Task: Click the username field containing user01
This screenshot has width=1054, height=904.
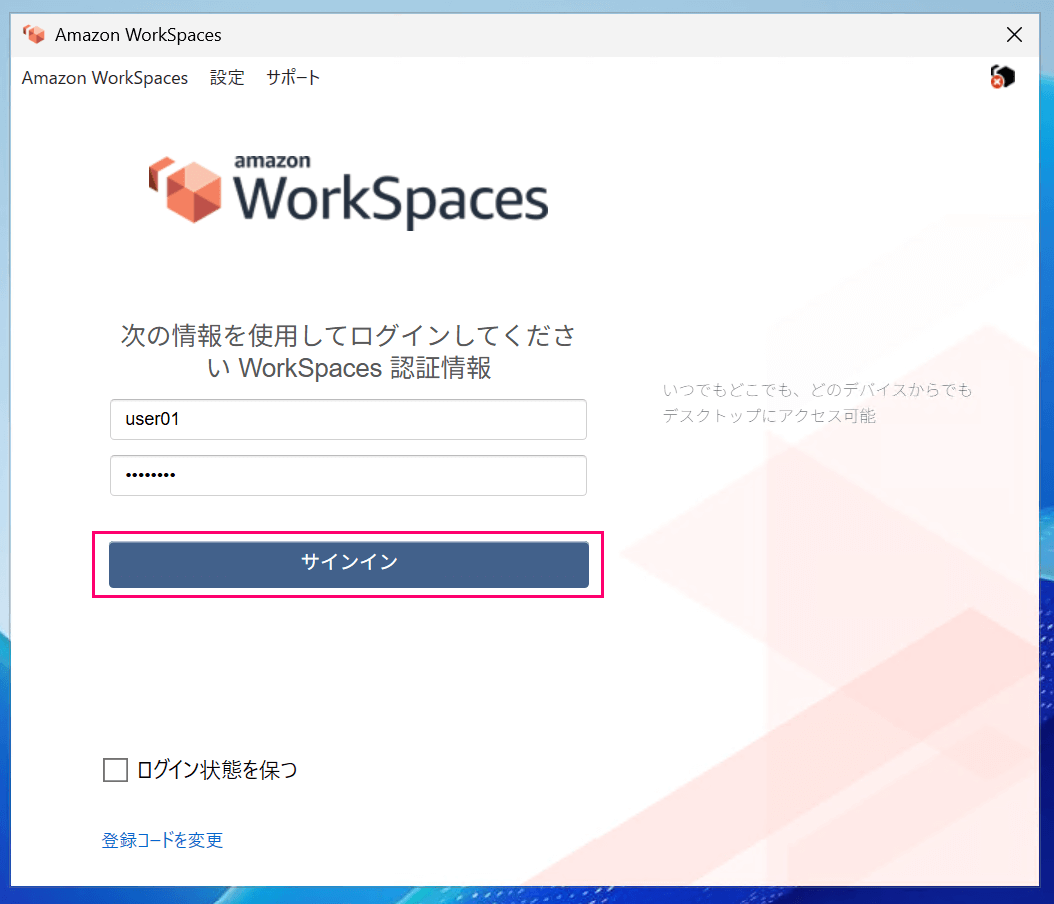Action: [348, 419]
